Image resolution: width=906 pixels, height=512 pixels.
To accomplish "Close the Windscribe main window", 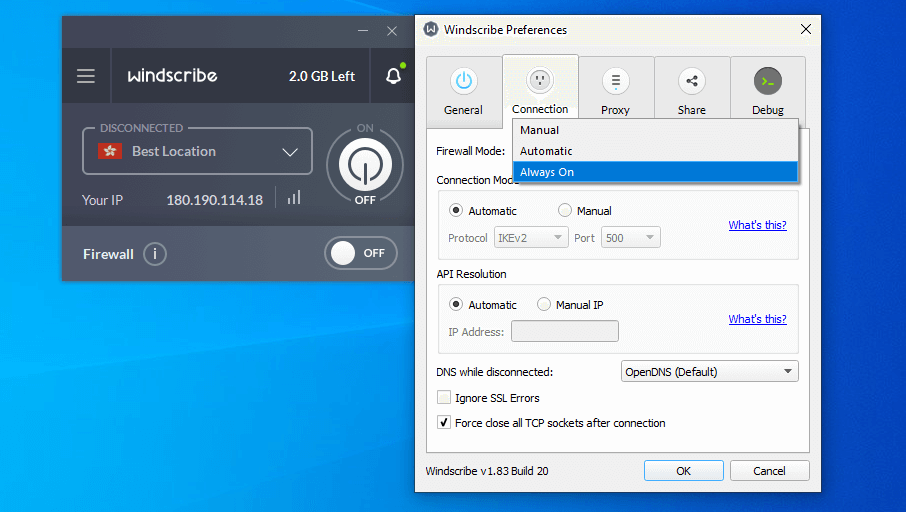I will click(x=392, y=31).
